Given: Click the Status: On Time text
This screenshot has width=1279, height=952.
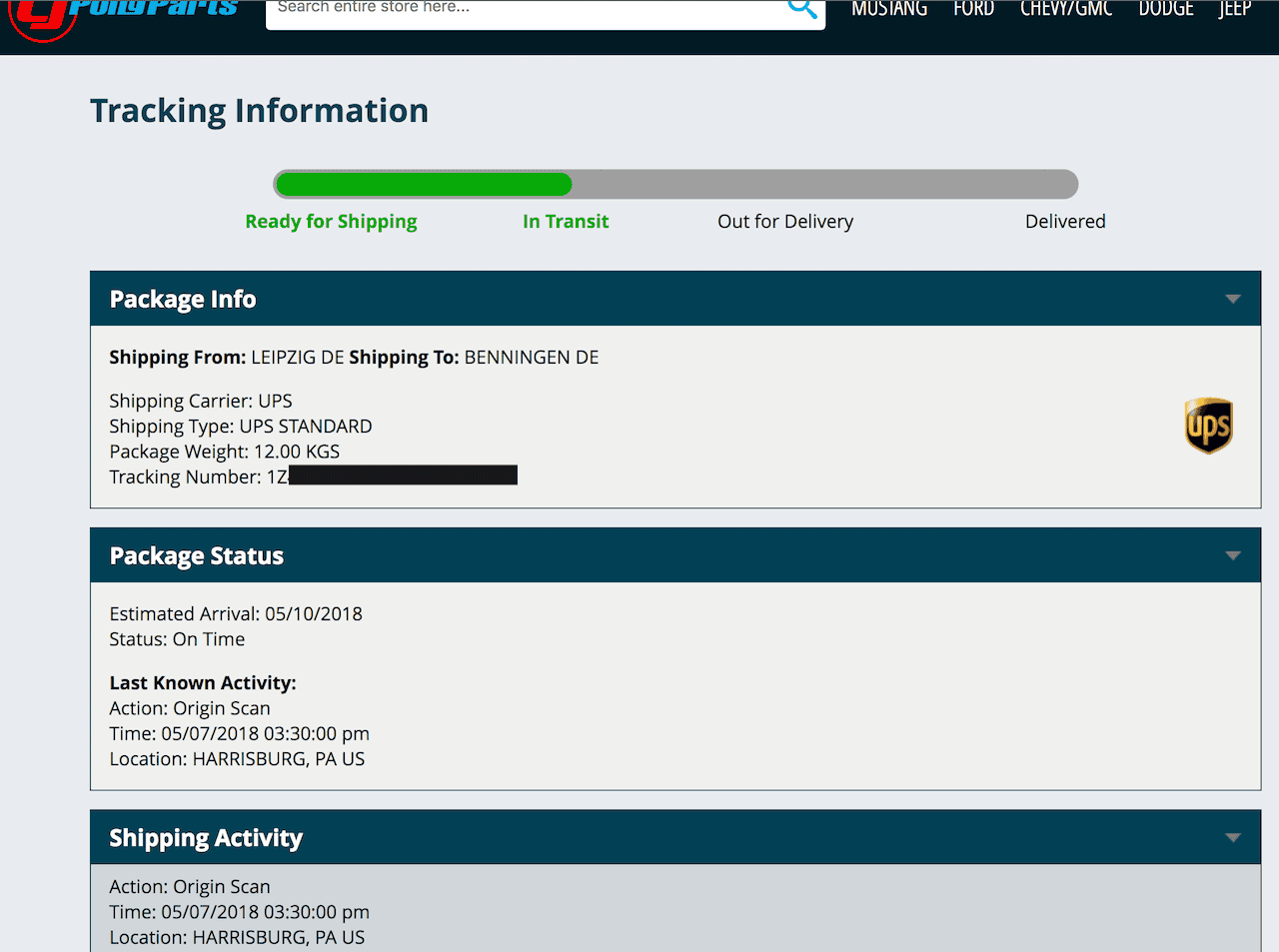Looking at the screenshot, I should click(x=177, y=639).
